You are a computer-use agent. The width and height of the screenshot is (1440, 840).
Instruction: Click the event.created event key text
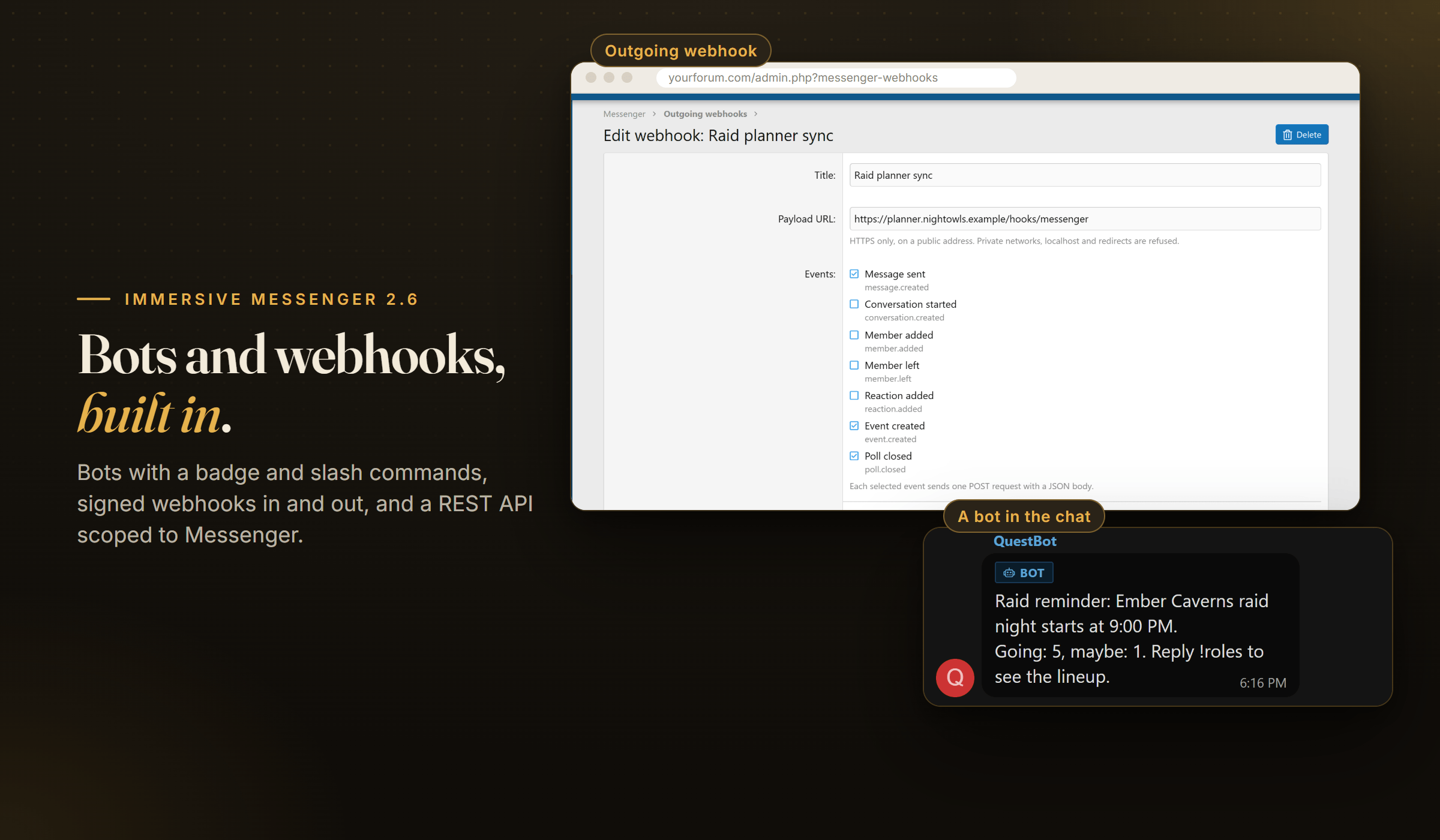890,440
